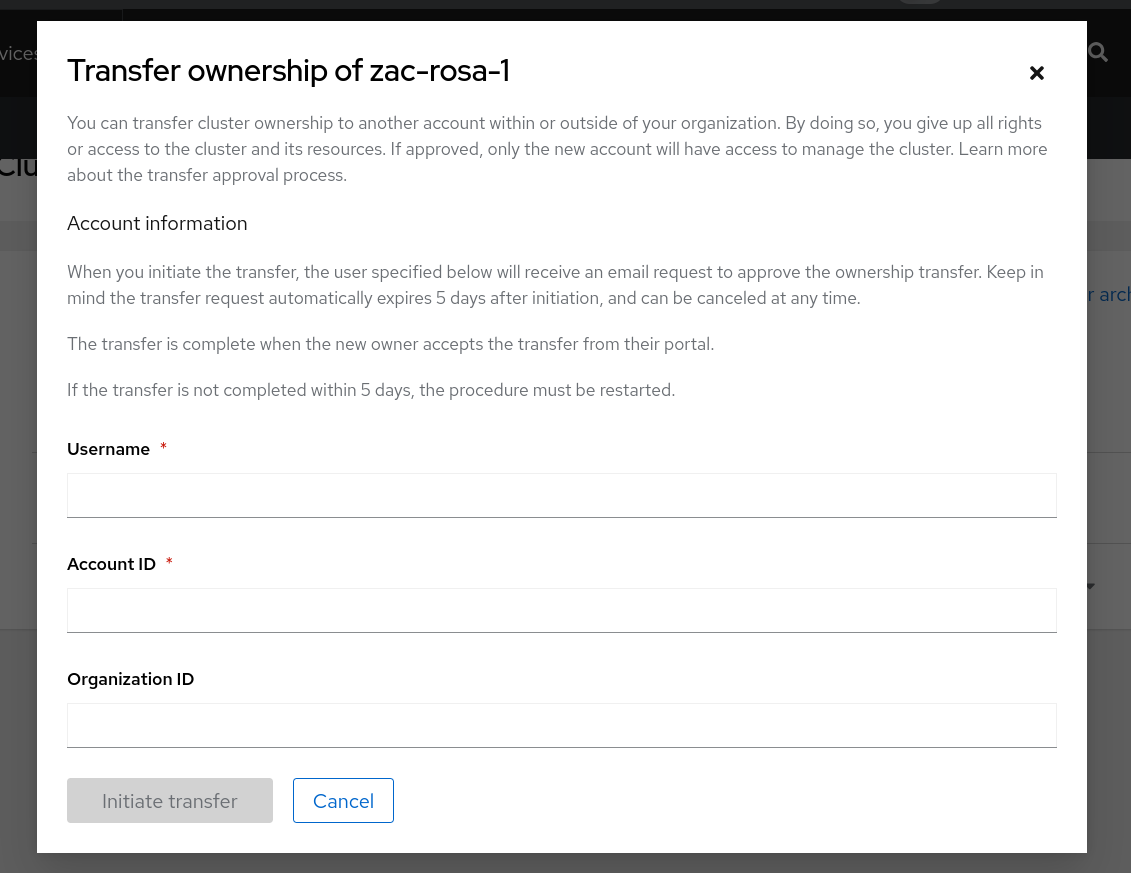The height and width of the screenshot is (873, 1131).
Task: Click the search magnifier icon in header
Action: (1098, 52)
